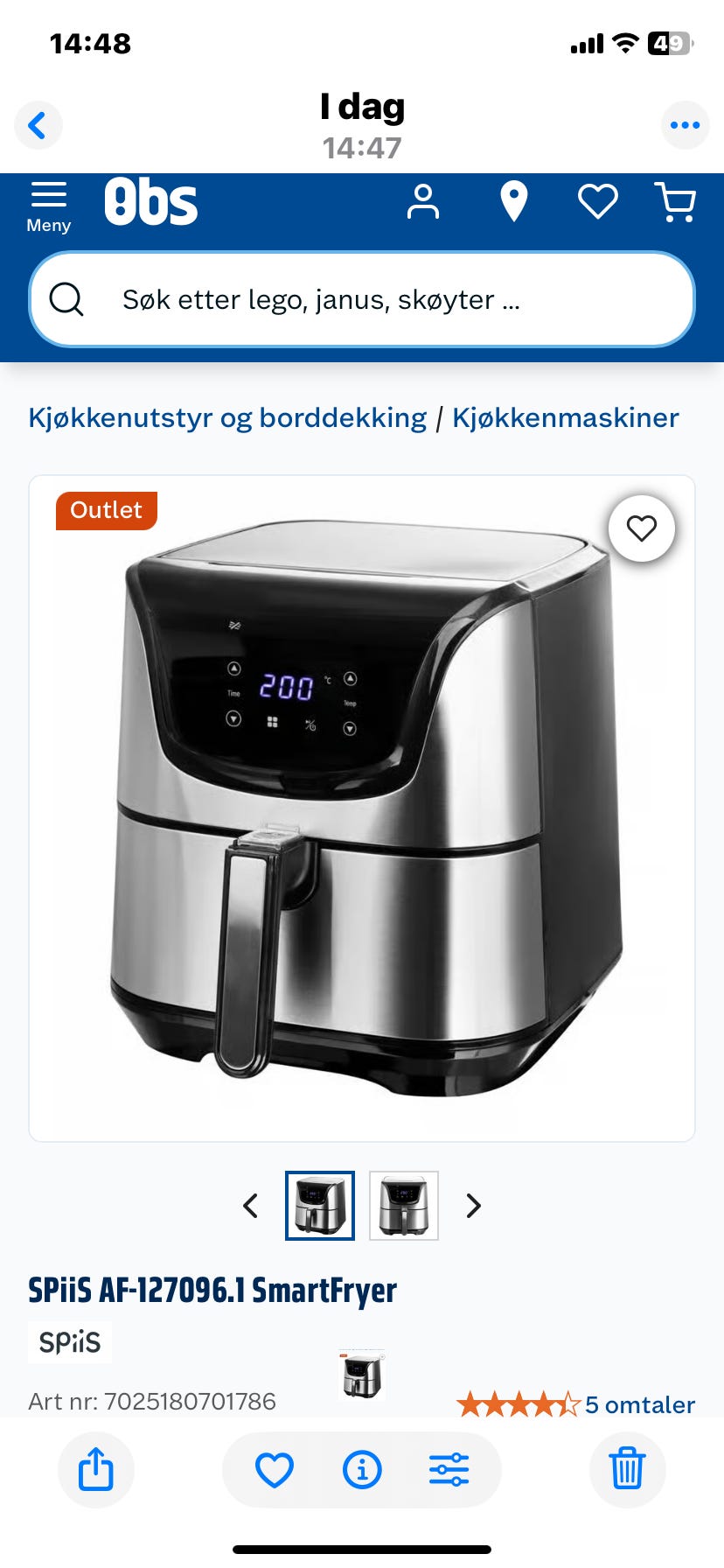
Task: Open Kjøkkenutstyr og borddekking breadcrumb
Action: pos(227,418)
